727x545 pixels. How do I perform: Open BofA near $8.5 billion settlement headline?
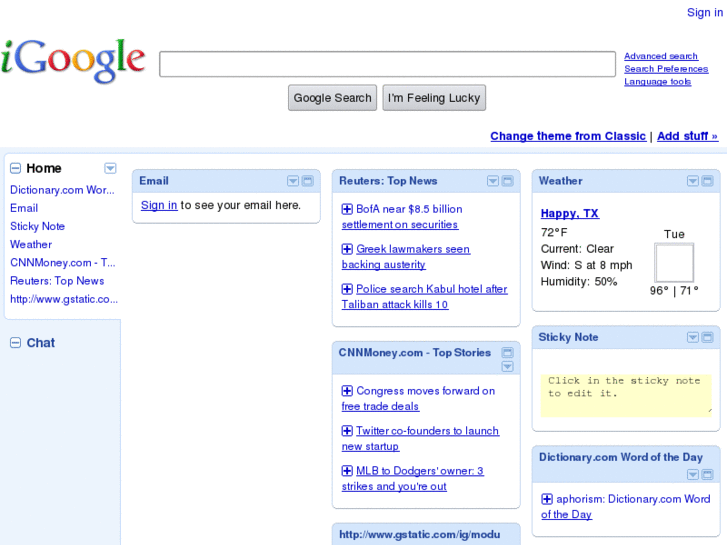pyautogui.click(x=402, y=217)
